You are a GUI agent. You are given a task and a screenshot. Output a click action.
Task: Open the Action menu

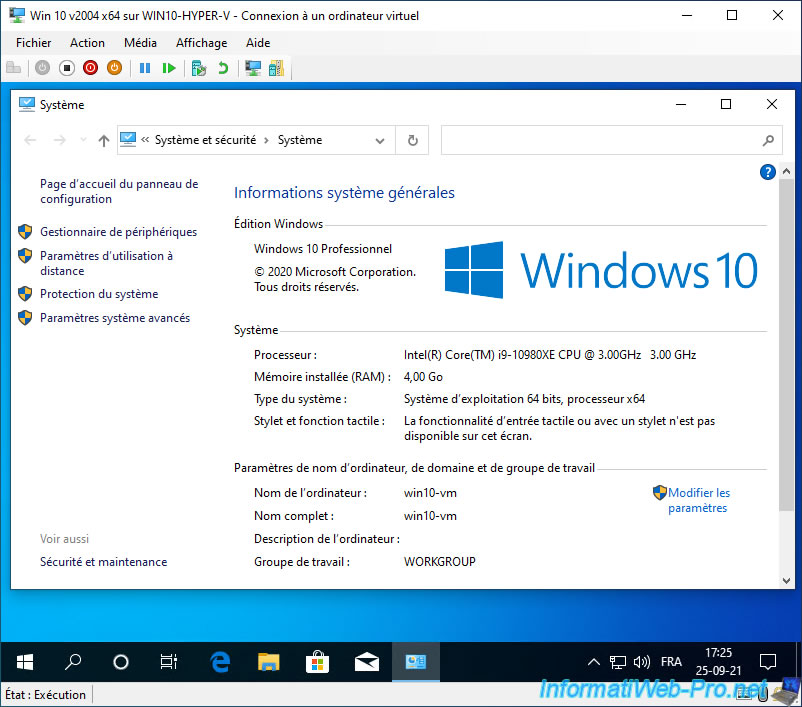pyautogui.click(x=87, y=43)
